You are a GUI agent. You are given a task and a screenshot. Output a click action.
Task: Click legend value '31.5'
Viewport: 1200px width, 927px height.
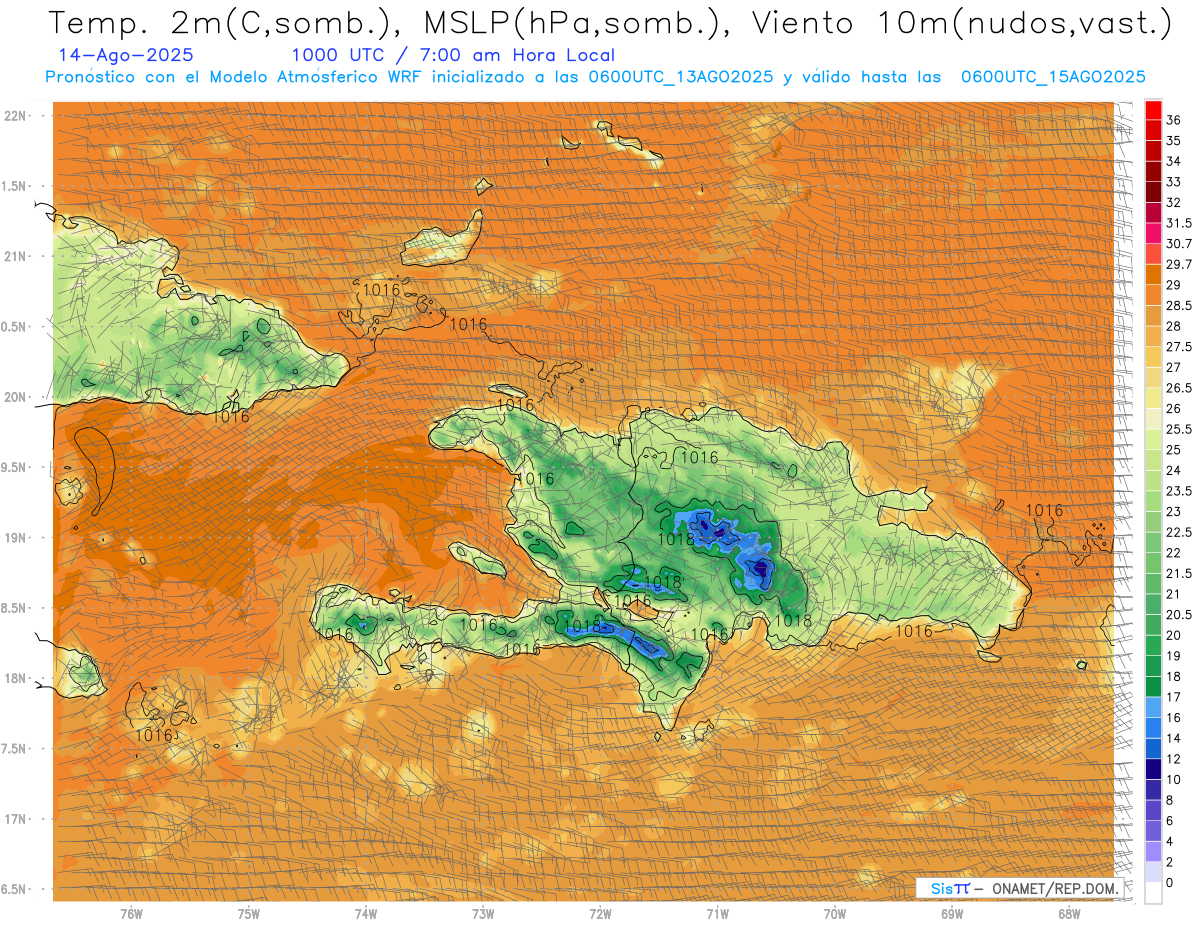(1179, 223)
